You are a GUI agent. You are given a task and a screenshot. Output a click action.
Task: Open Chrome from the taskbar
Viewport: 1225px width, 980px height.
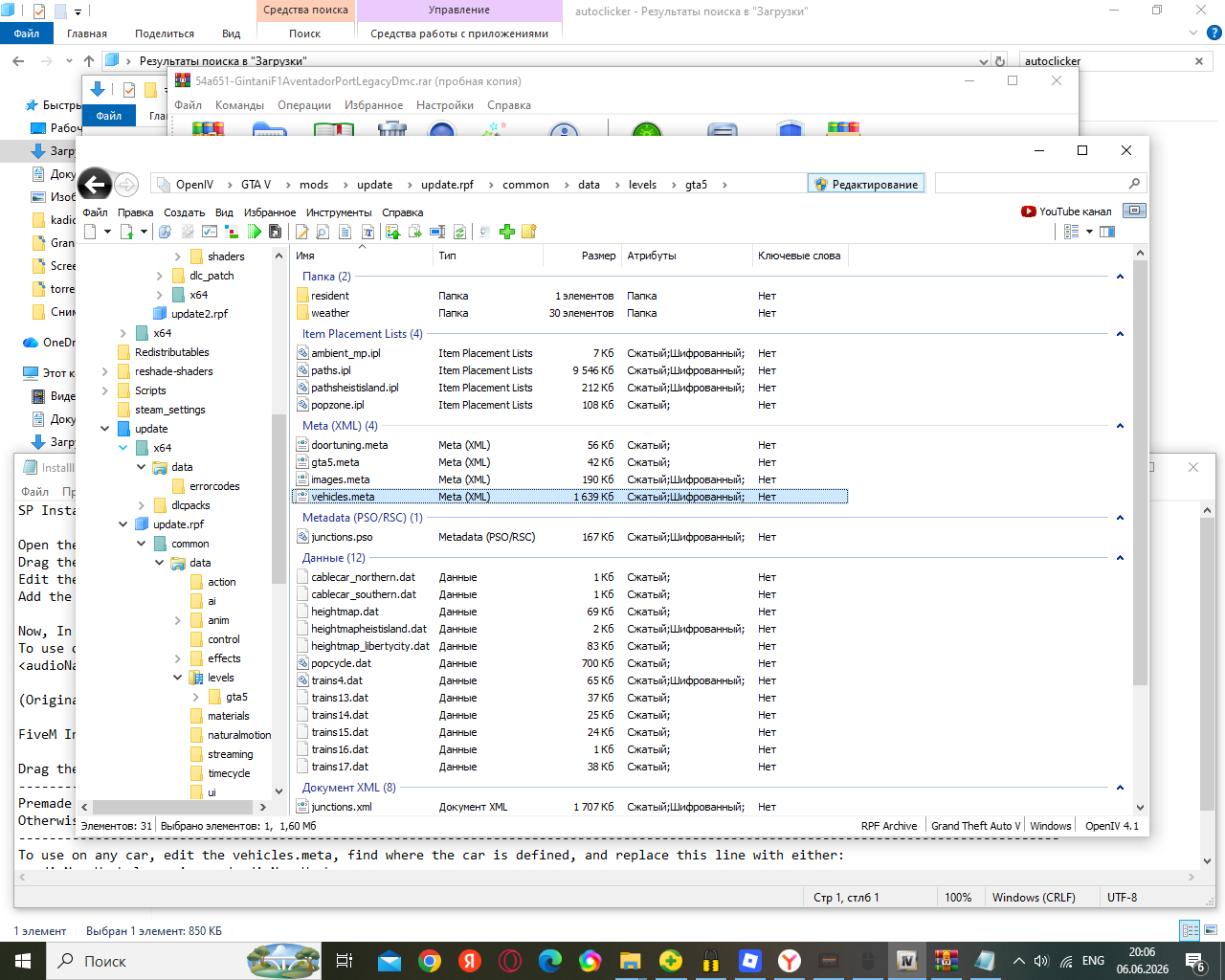430,961
